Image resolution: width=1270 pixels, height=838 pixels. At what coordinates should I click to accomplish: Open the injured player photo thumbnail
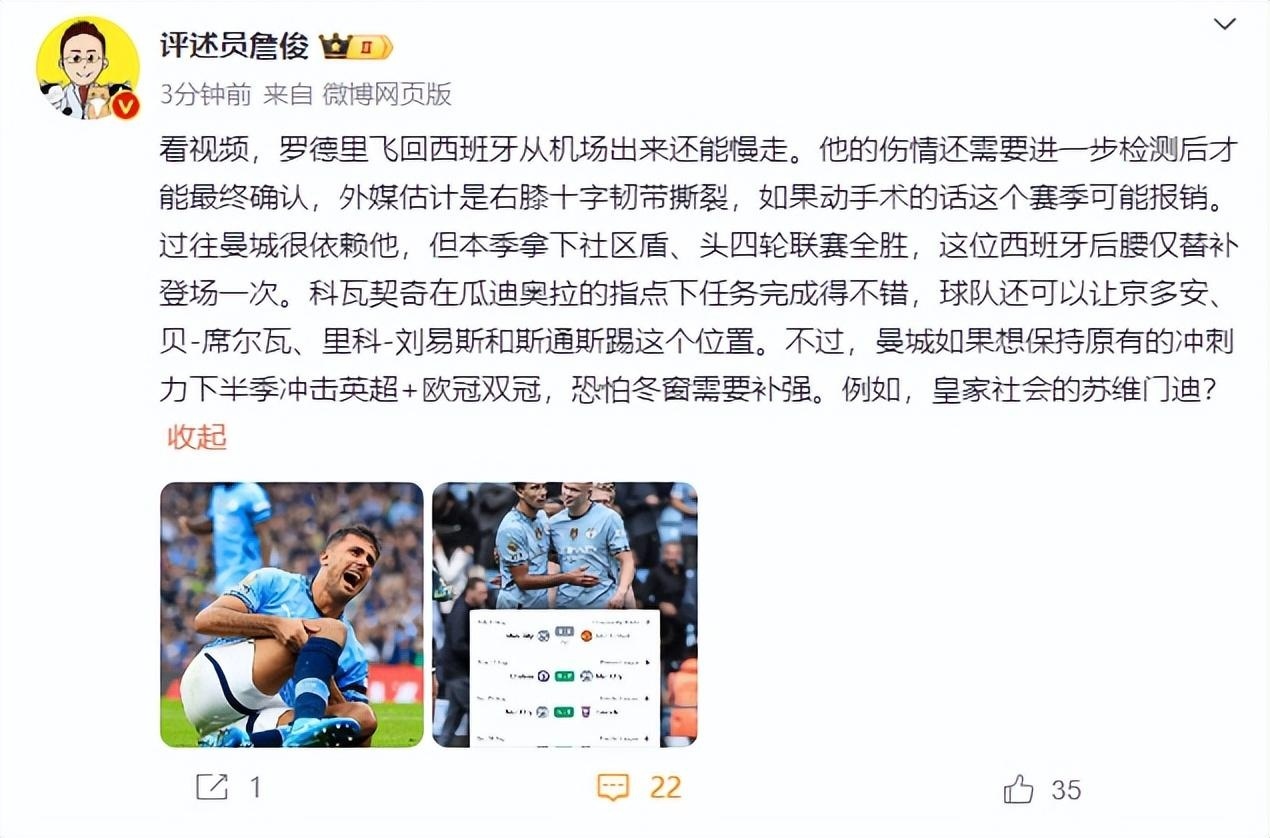tap(292, 615)
